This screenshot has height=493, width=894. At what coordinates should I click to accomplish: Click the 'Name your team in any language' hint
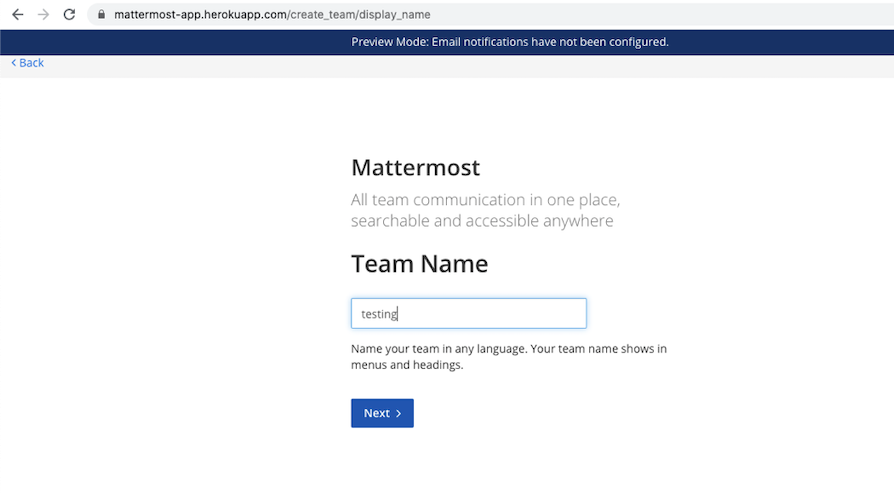[509, 357]
